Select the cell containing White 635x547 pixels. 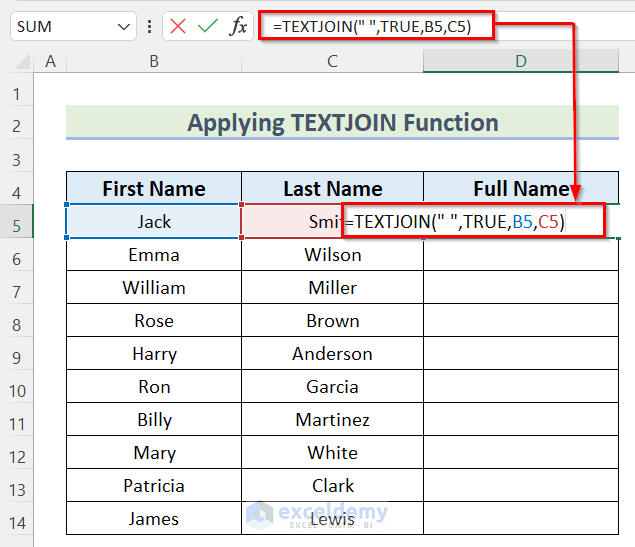(332, 453)
